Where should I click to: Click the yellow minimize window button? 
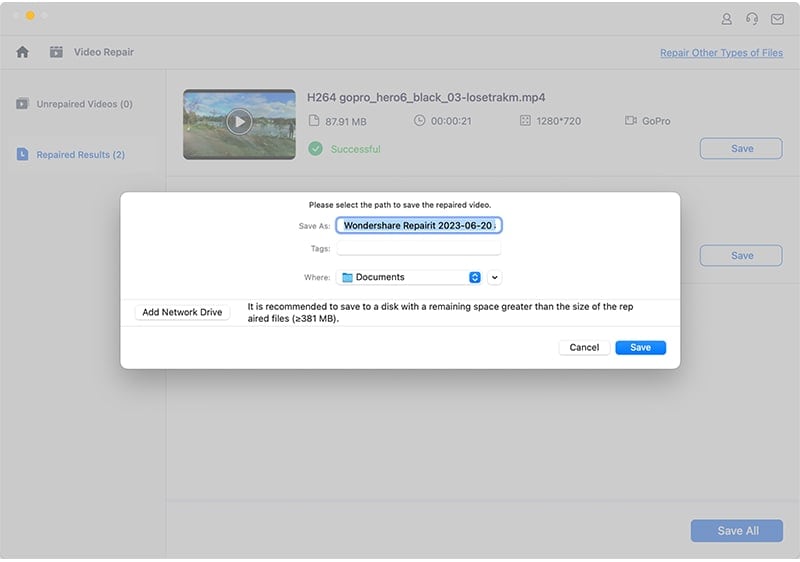point(30,16)
